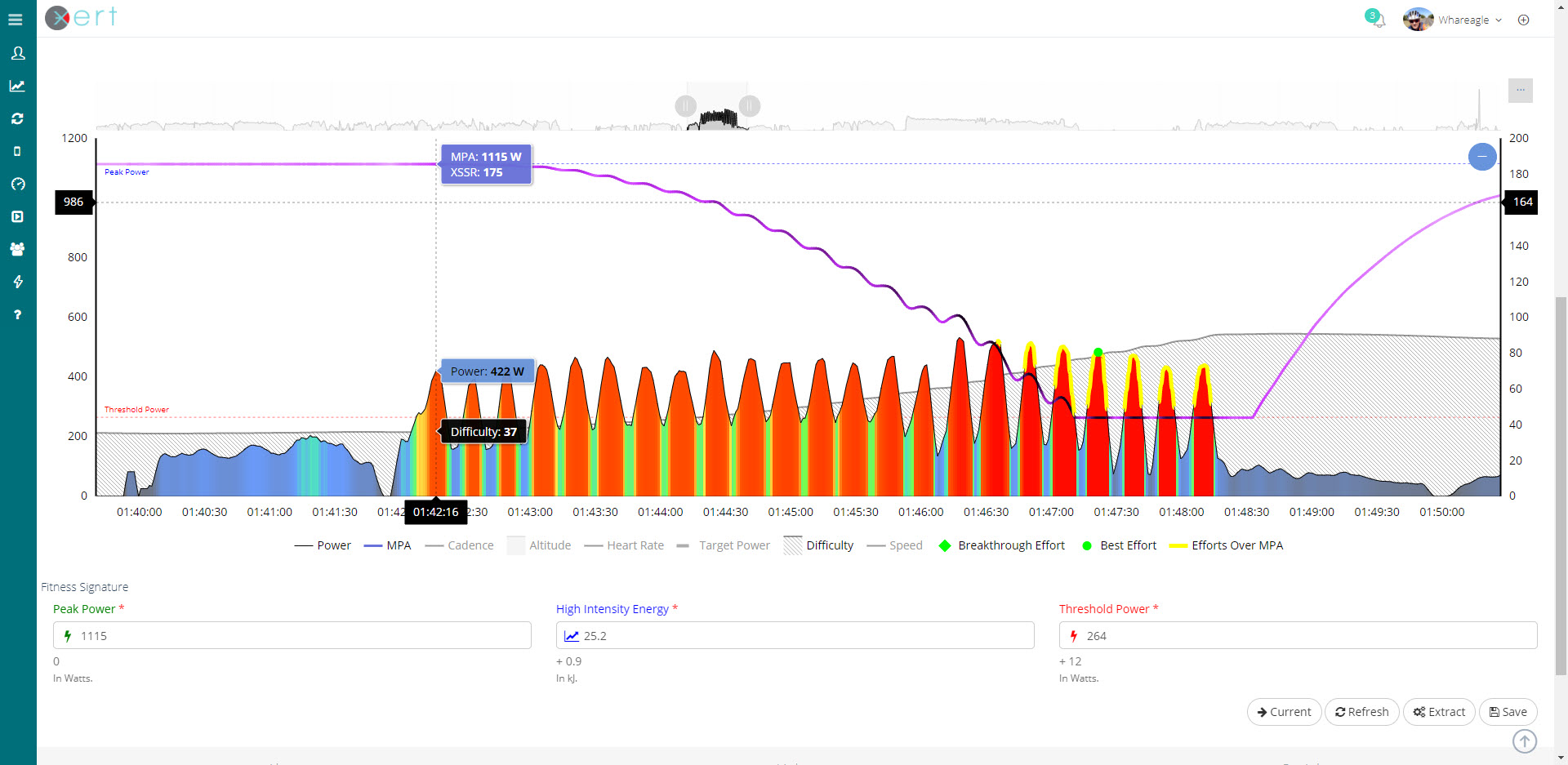1568x765 pixels.
Task: Open the speedometer icon in the sidebar
Action: pyautogui.click(x=17, y=184)
